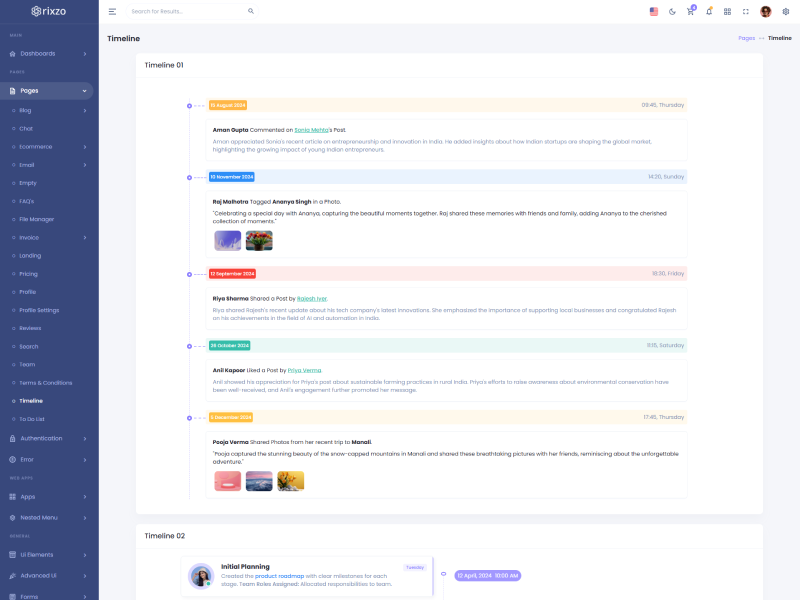The width and height of the screenshot is (800, 600).
Task: Go to the To Do List page
Action: (32, 419)
